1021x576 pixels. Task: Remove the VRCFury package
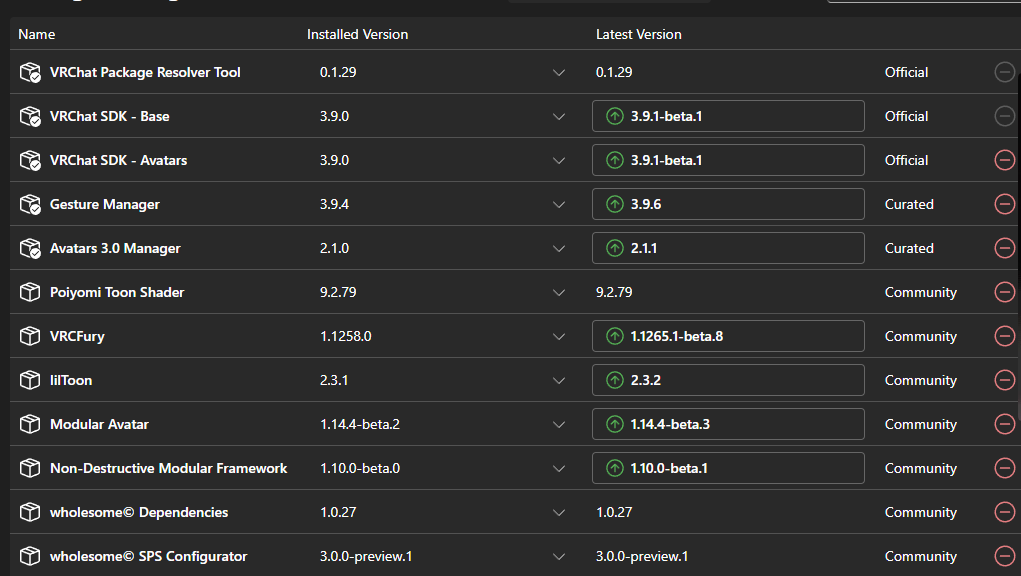[1005, 336]
